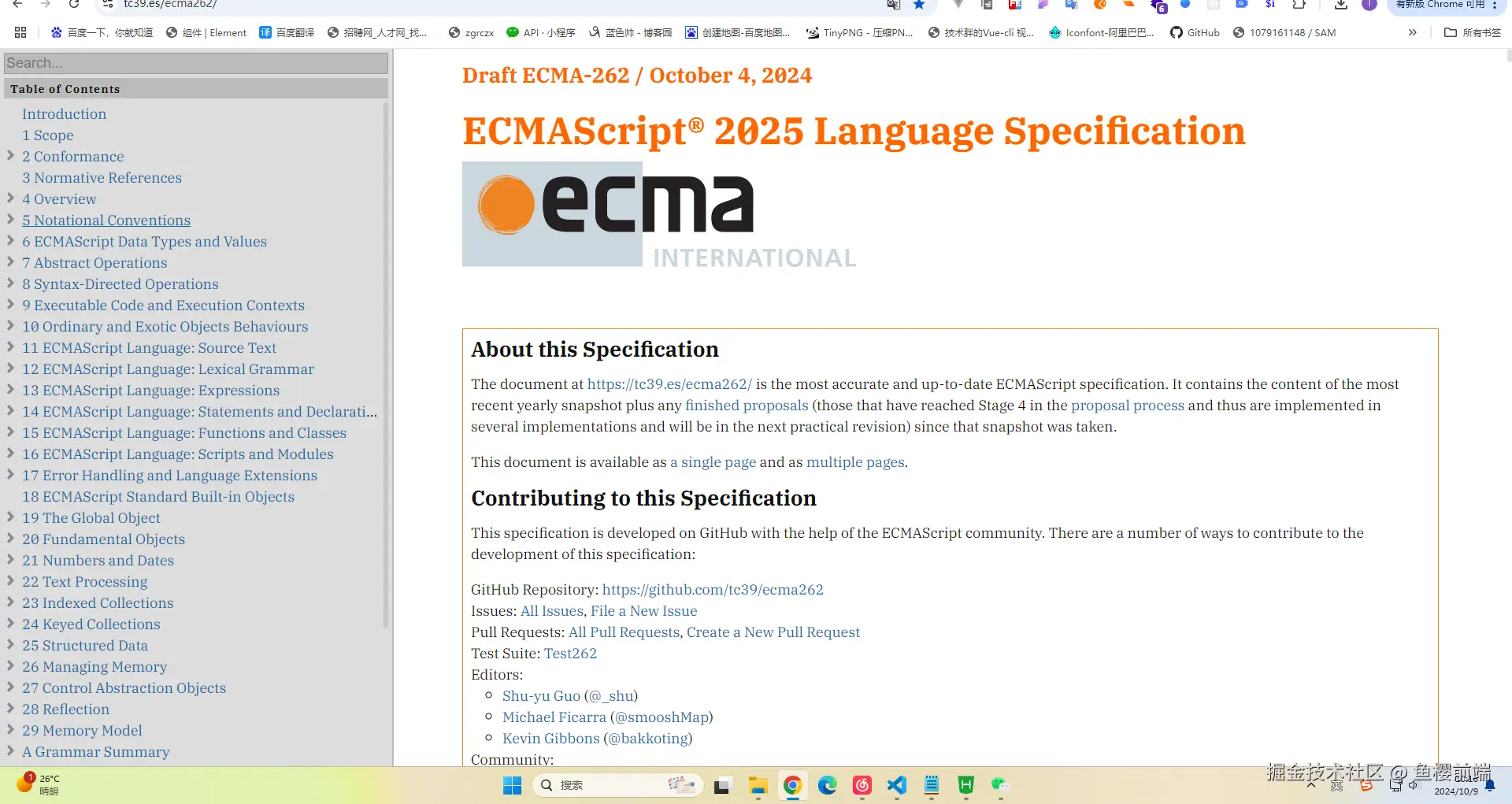This screenshot has height=804, width=1512.
Task: Open the 百度一下 bookmark
Action: [102, 32]
